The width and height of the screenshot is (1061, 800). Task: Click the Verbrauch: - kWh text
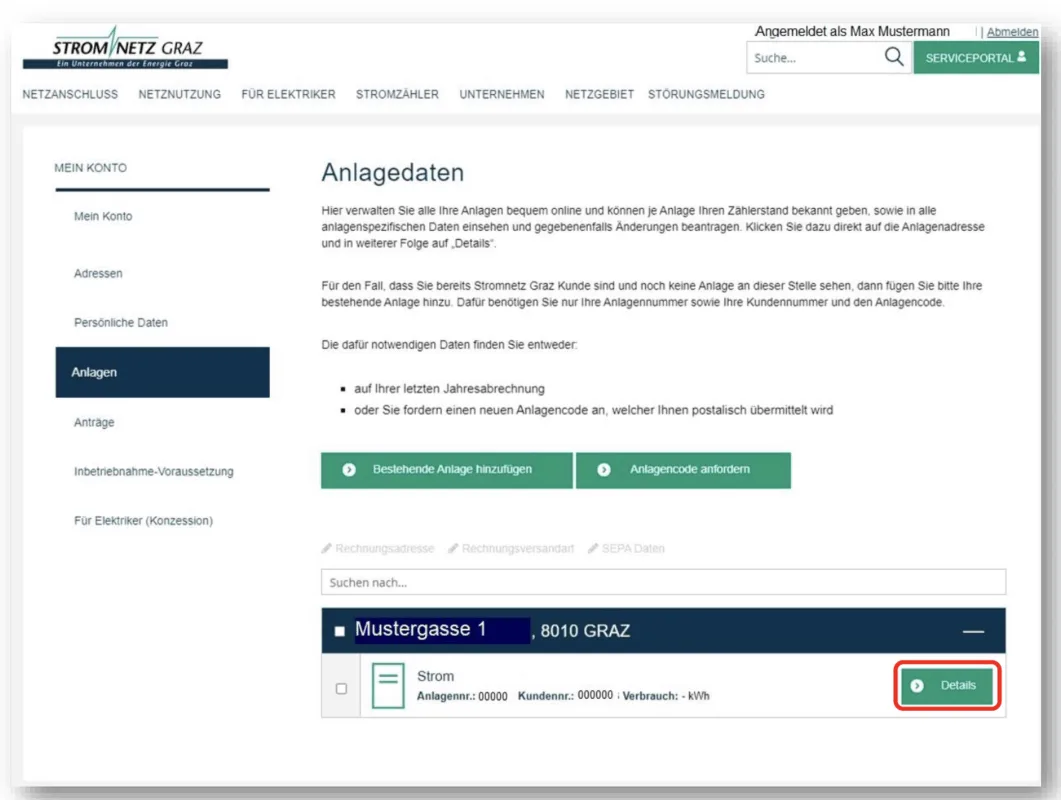pyautogui.click(x=666, y=696)
